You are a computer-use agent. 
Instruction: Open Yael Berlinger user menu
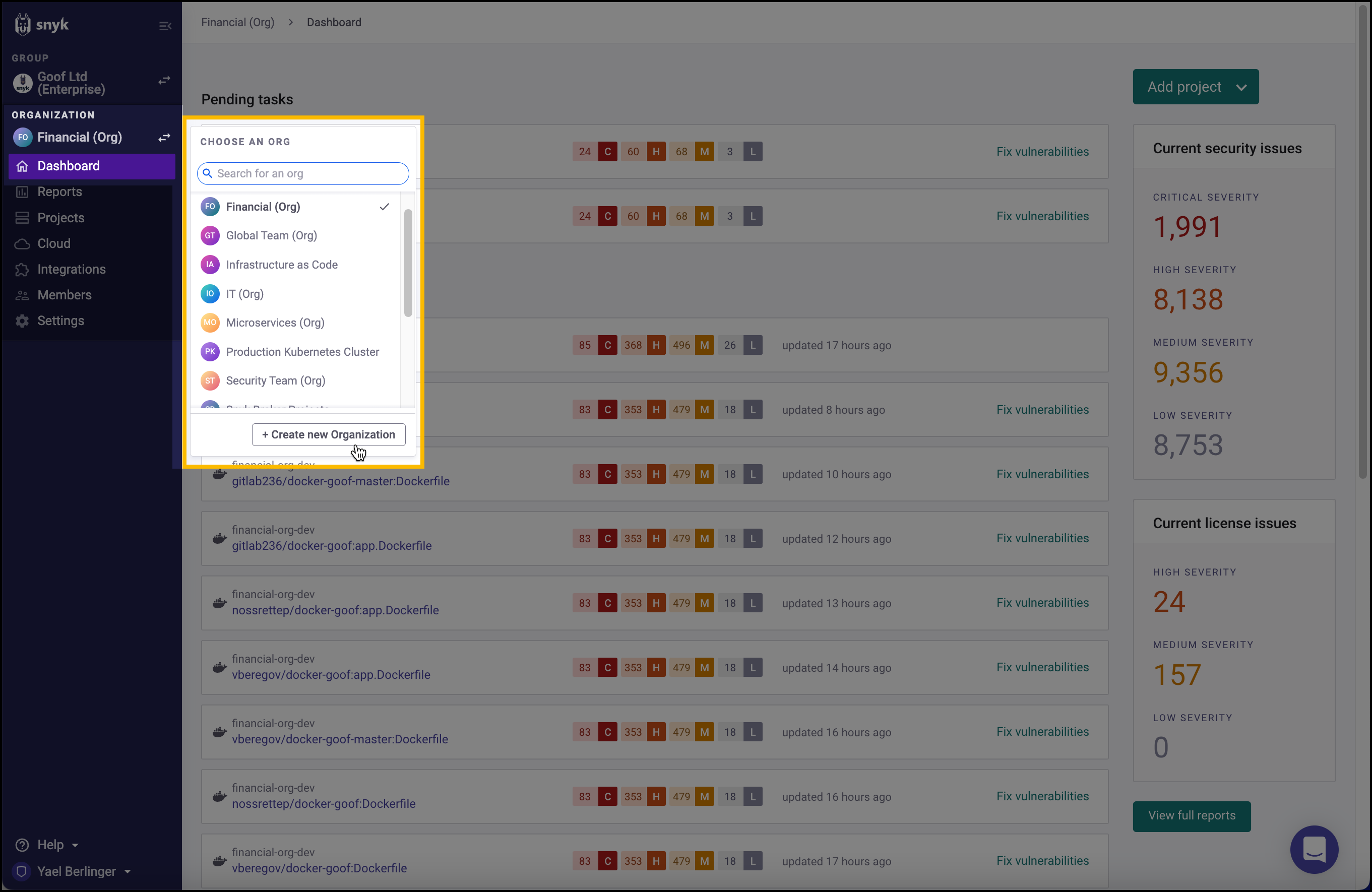tap(76, 871)
